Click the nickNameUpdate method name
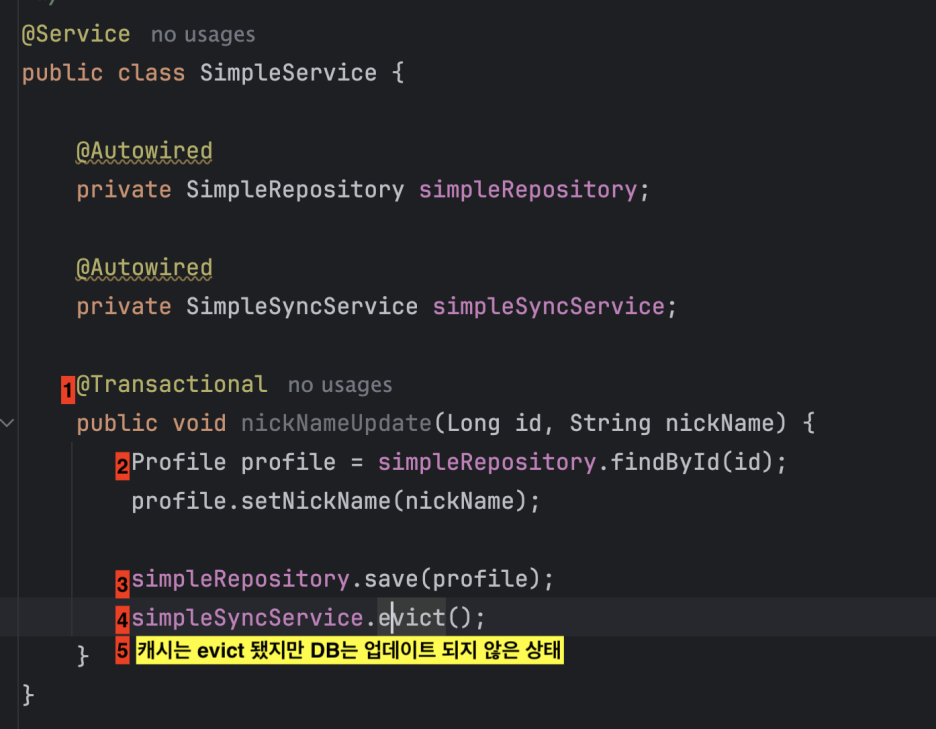This screenshot has height=729, width=936. click(x=336, y=423)
